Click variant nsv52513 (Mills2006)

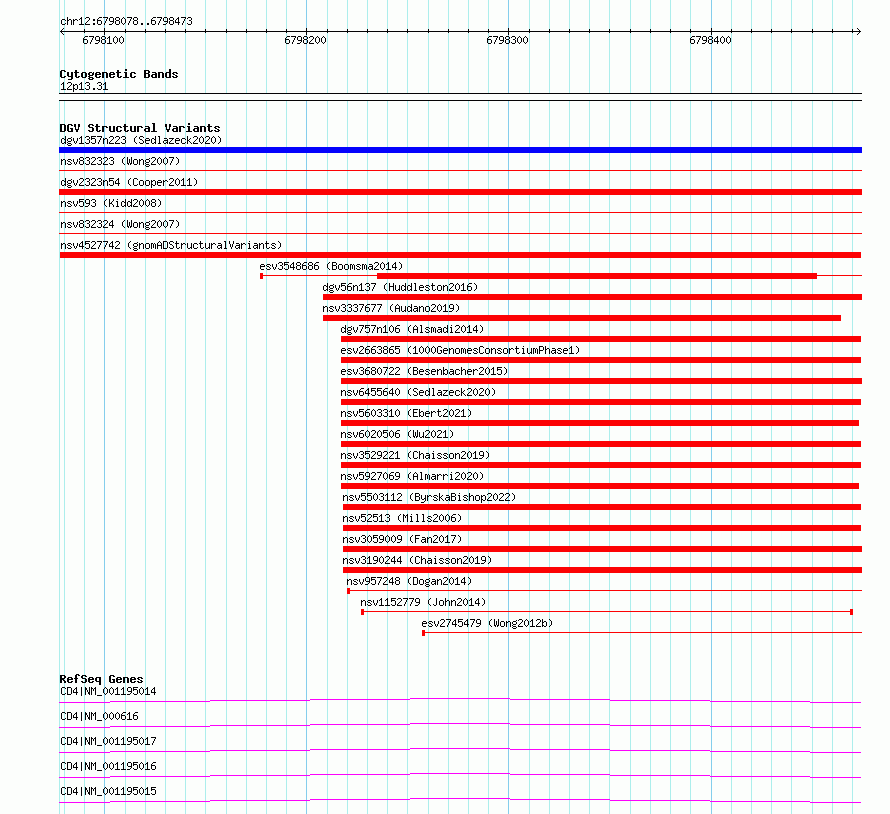[402, 518]
